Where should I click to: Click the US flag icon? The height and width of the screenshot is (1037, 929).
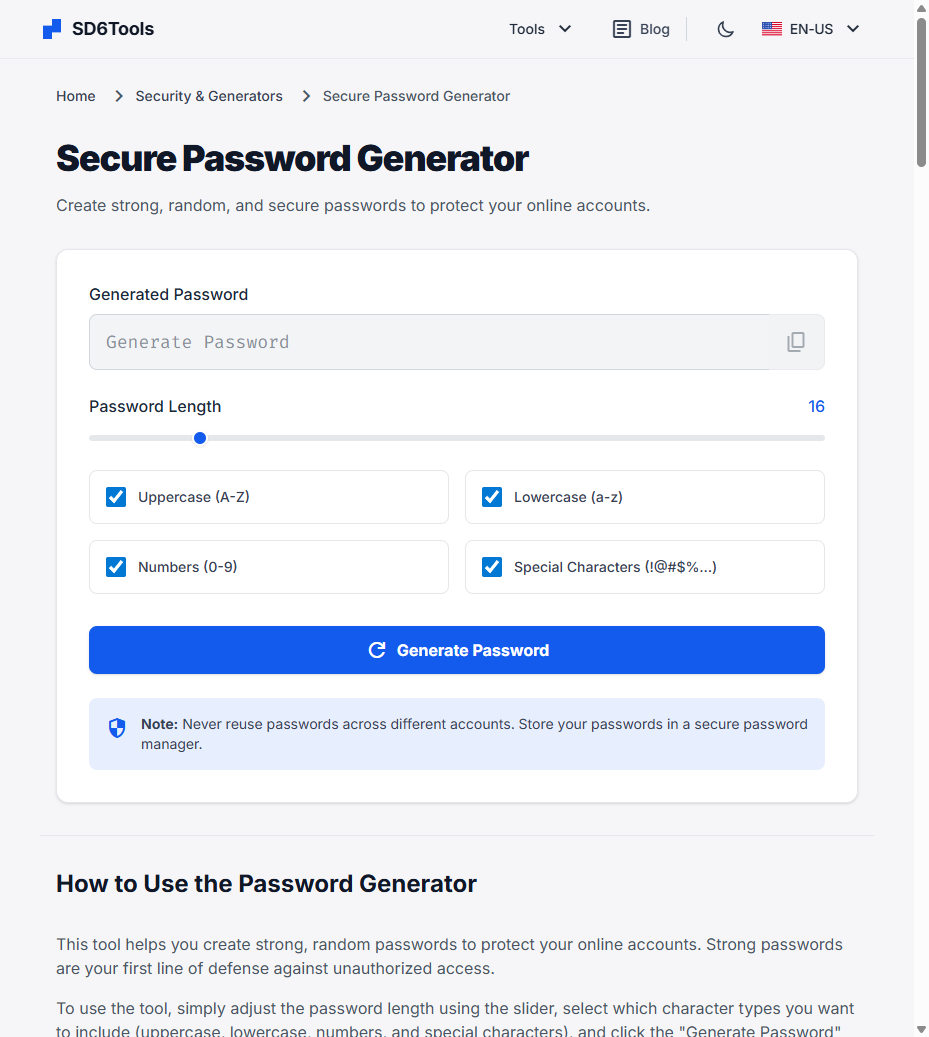[x=772, y=29]
